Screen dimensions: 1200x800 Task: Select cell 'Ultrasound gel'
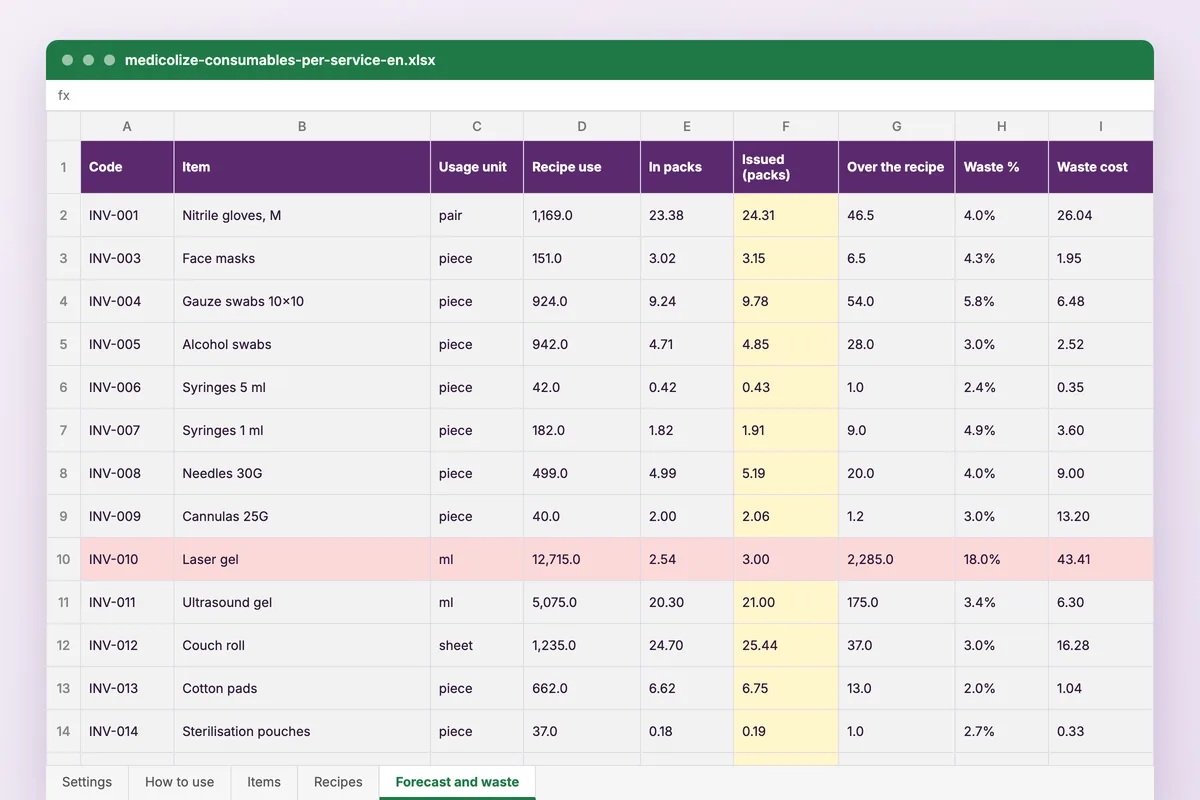302,602
